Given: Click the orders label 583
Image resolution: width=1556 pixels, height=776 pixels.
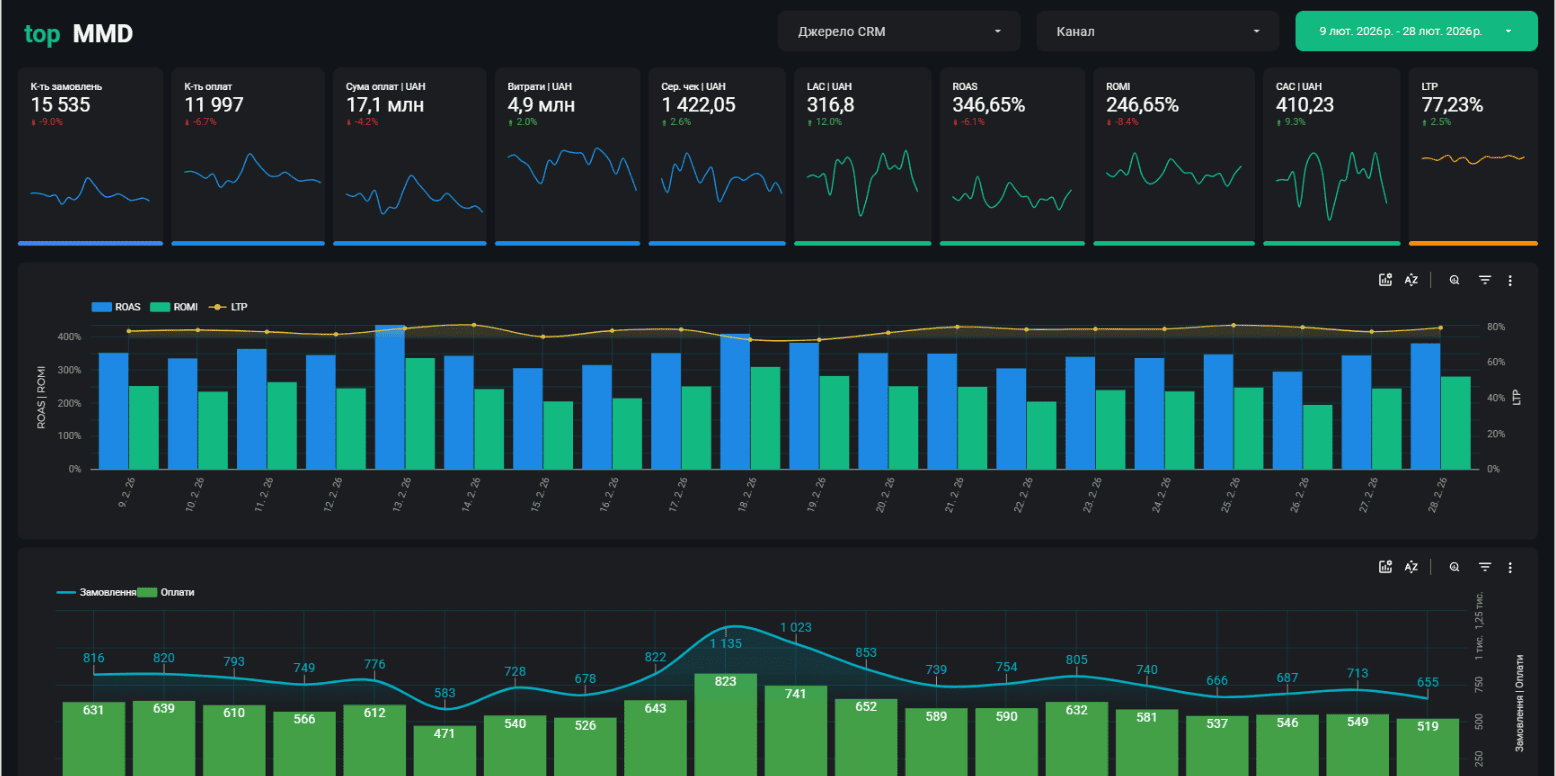Looking at the screenshot, I should 445,693.
